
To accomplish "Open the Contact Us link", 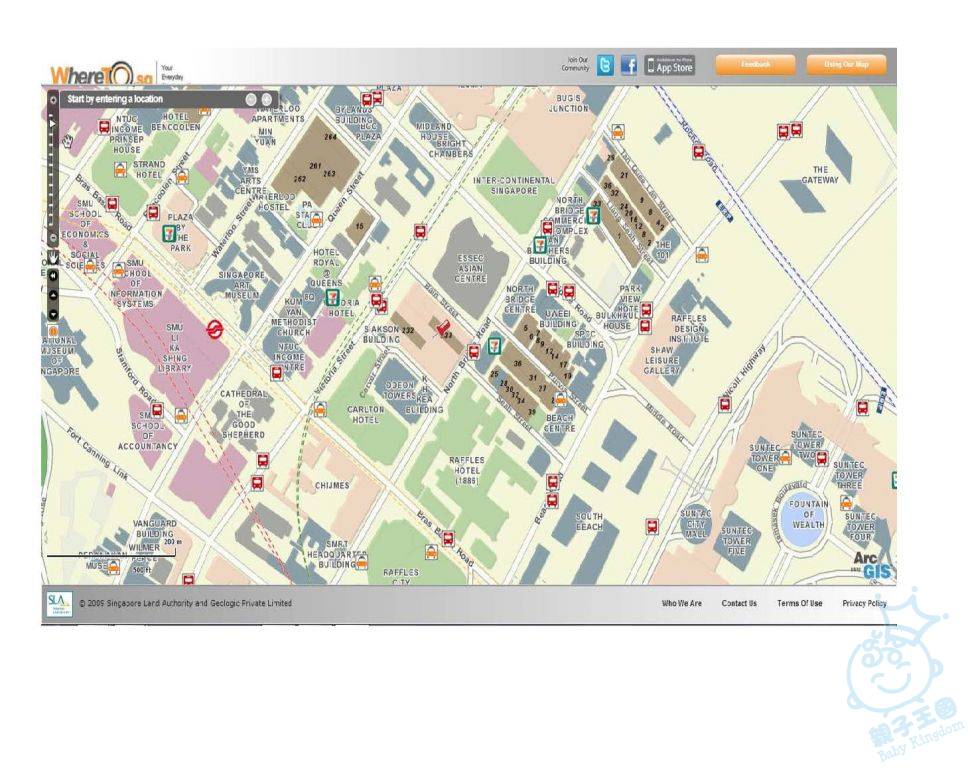I will [x=739, y=604].
